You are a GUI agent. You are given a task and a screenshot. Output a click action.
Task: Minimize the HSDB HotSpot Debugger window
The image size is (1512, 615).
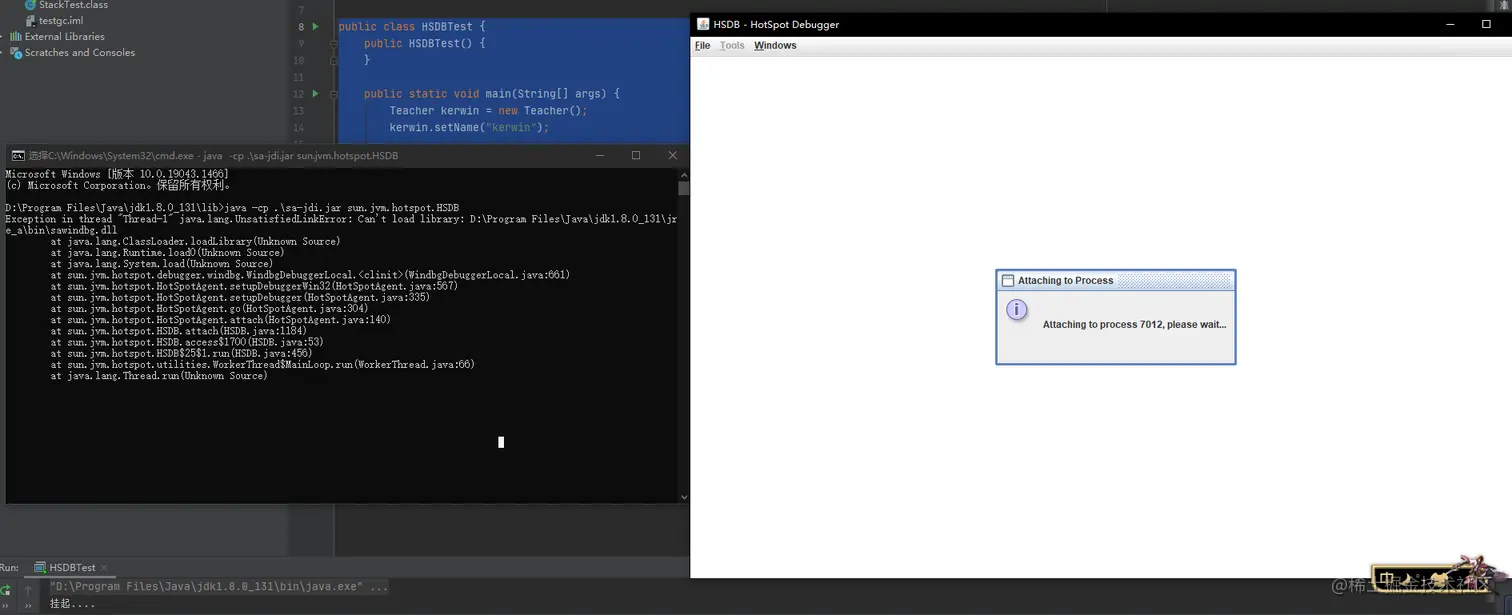[x=1451, y=24]
